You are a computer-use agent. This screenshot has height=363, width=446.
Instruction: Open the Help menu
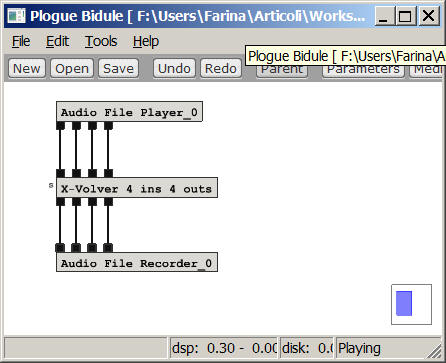point(146,41)
